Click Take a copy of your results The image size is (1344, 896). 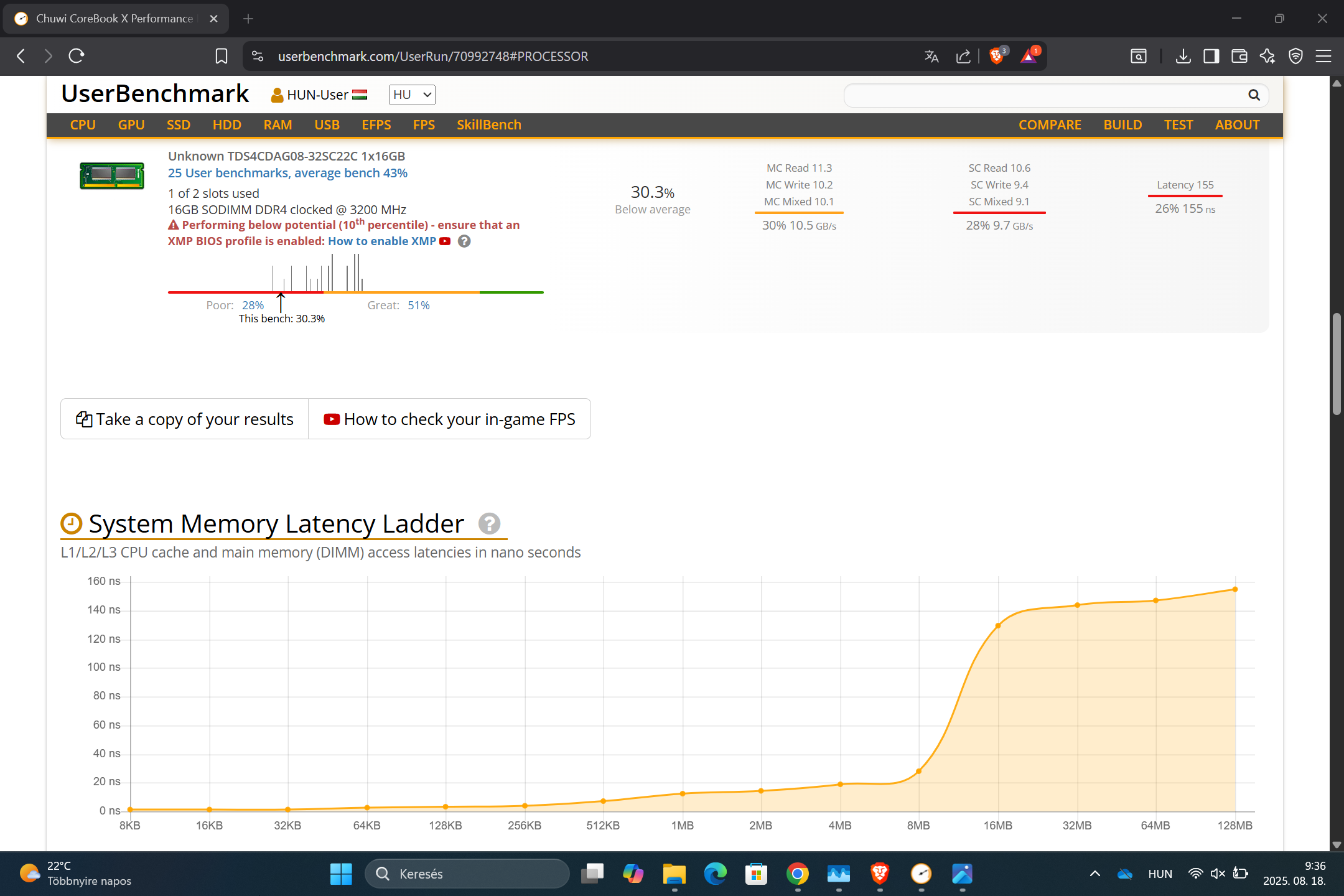(x=185, y=419)
